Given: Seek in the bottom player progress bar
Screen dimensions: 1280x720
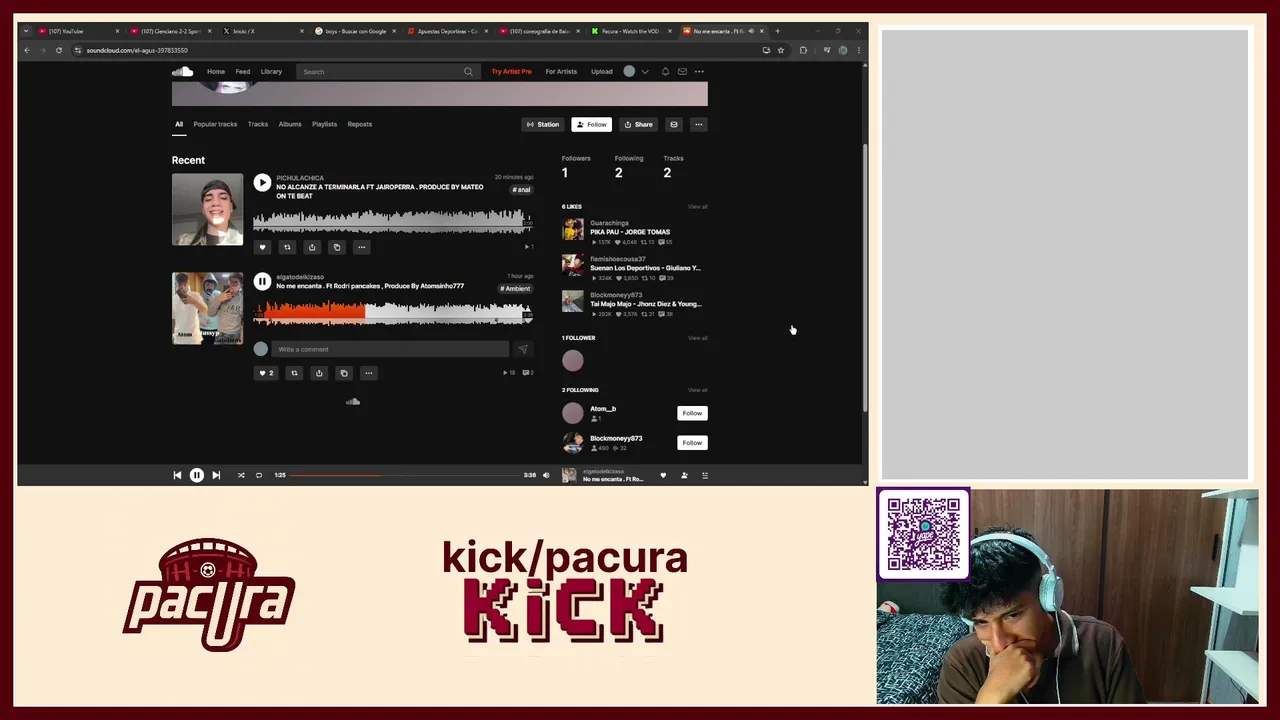Looking at the screenshot, I should (x=405, y=475).
